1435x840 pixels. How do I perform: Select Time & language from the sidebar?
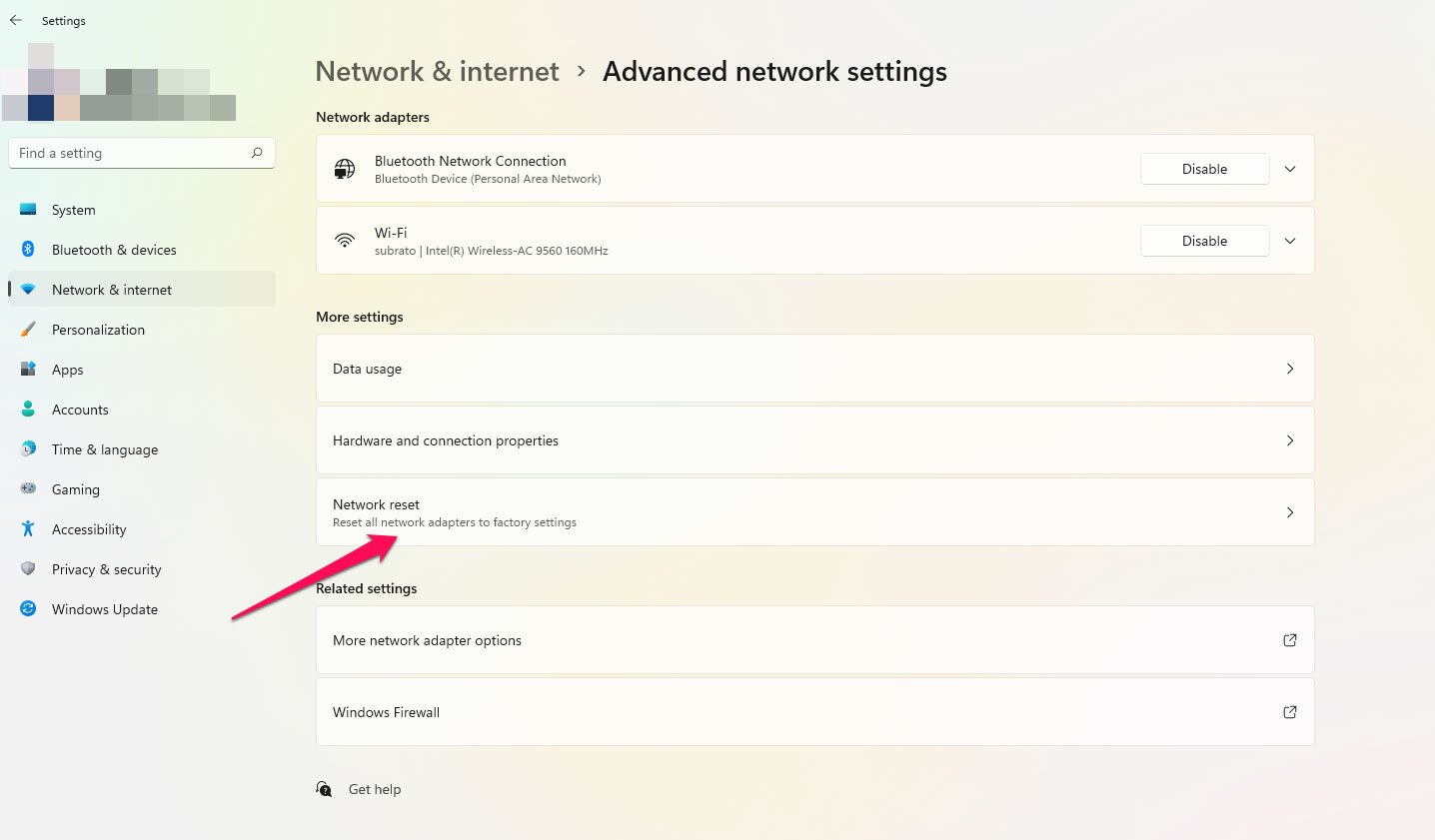click(28, 449)
